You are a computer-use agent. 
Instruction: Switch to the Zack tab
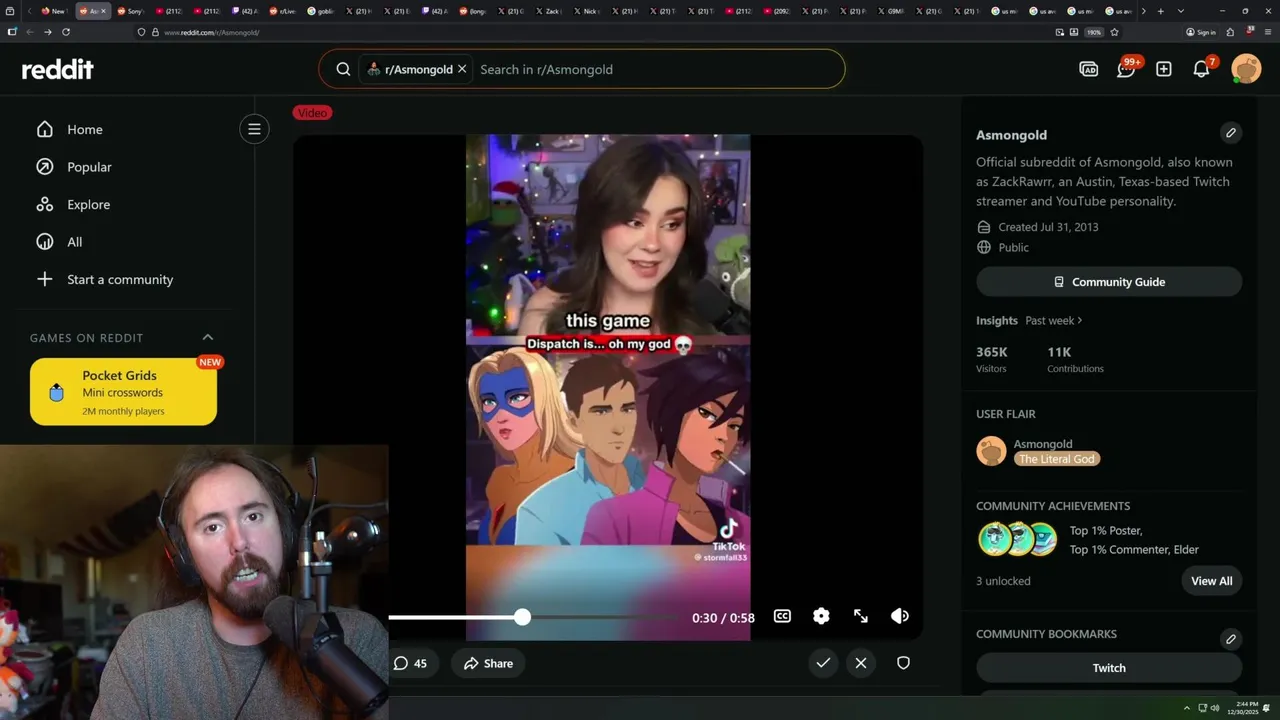pyautogui.click(x=548, y=11)
